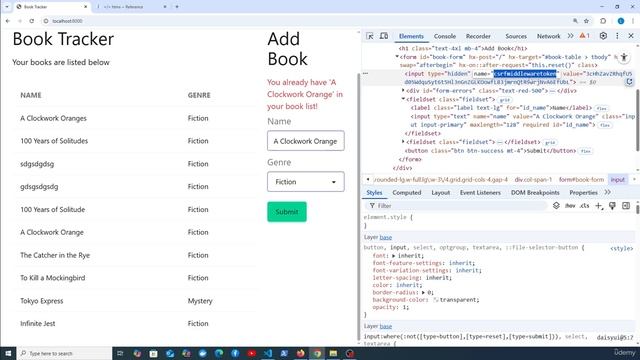
Task: Bookmark this page star icon
Action: pyautogui.click(x=587, y=21)
